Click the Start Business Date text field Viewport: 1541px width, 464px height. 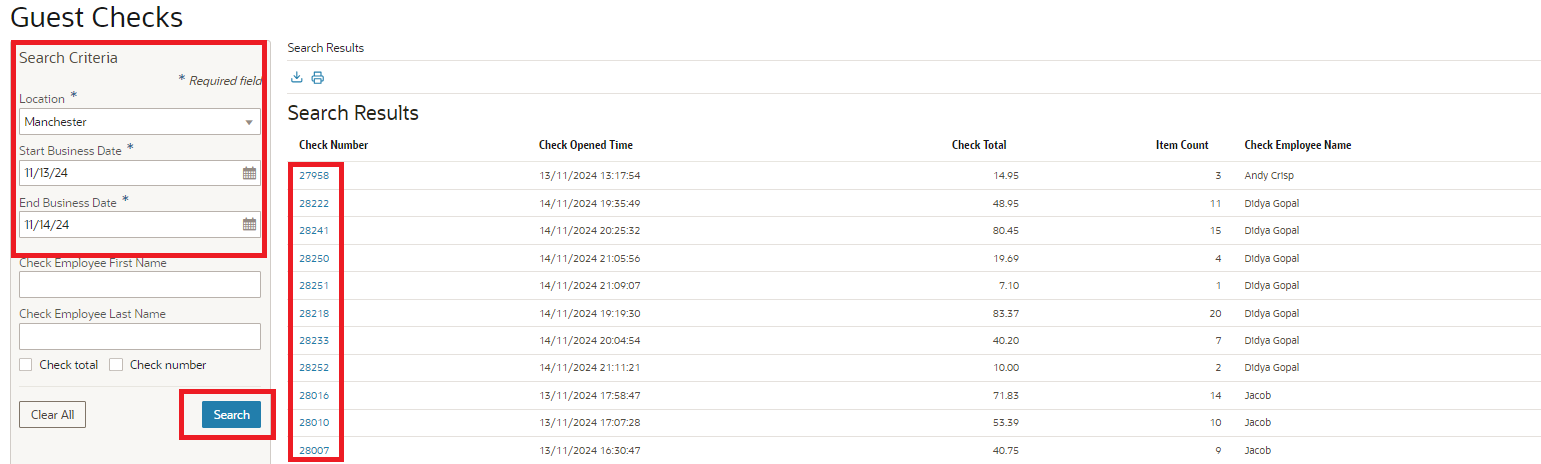130,173
